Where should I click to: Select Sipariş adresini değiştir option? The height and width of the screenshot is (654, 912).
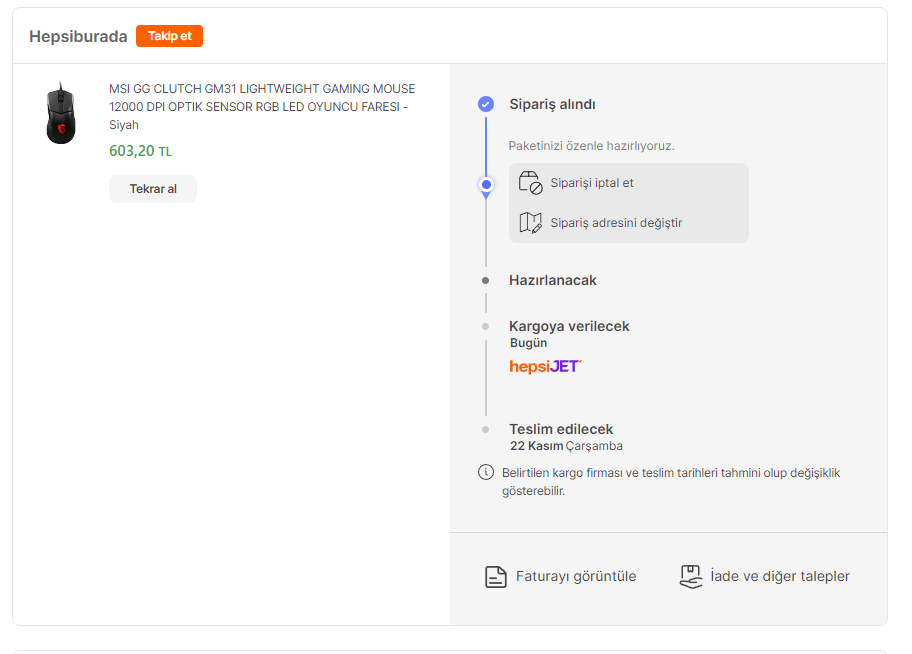[616, 223]
